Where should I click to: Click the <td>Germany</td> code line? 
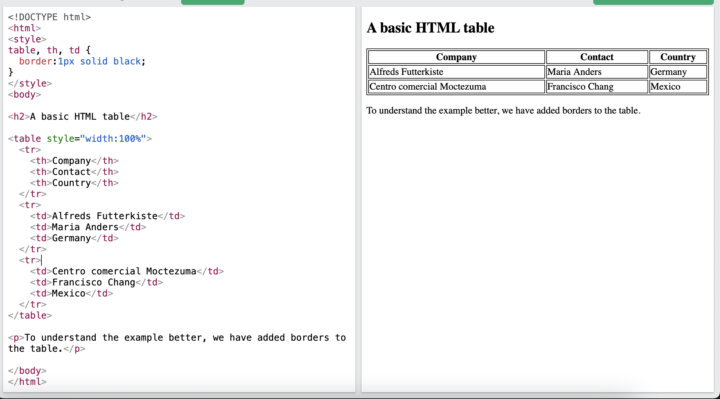click(74, 238)
